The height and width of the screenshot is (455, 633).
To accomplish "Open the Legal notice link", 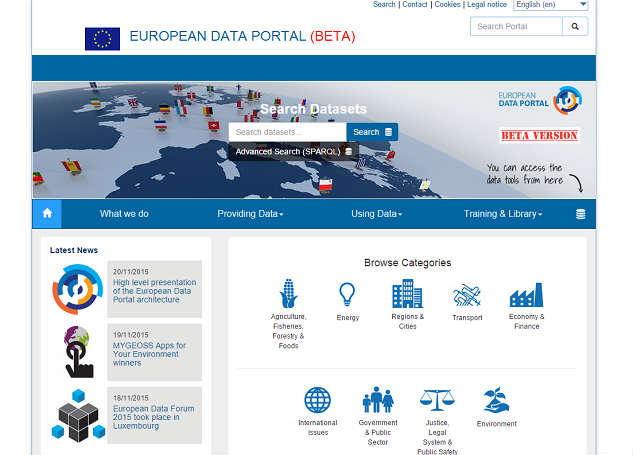I will (487, 4).
